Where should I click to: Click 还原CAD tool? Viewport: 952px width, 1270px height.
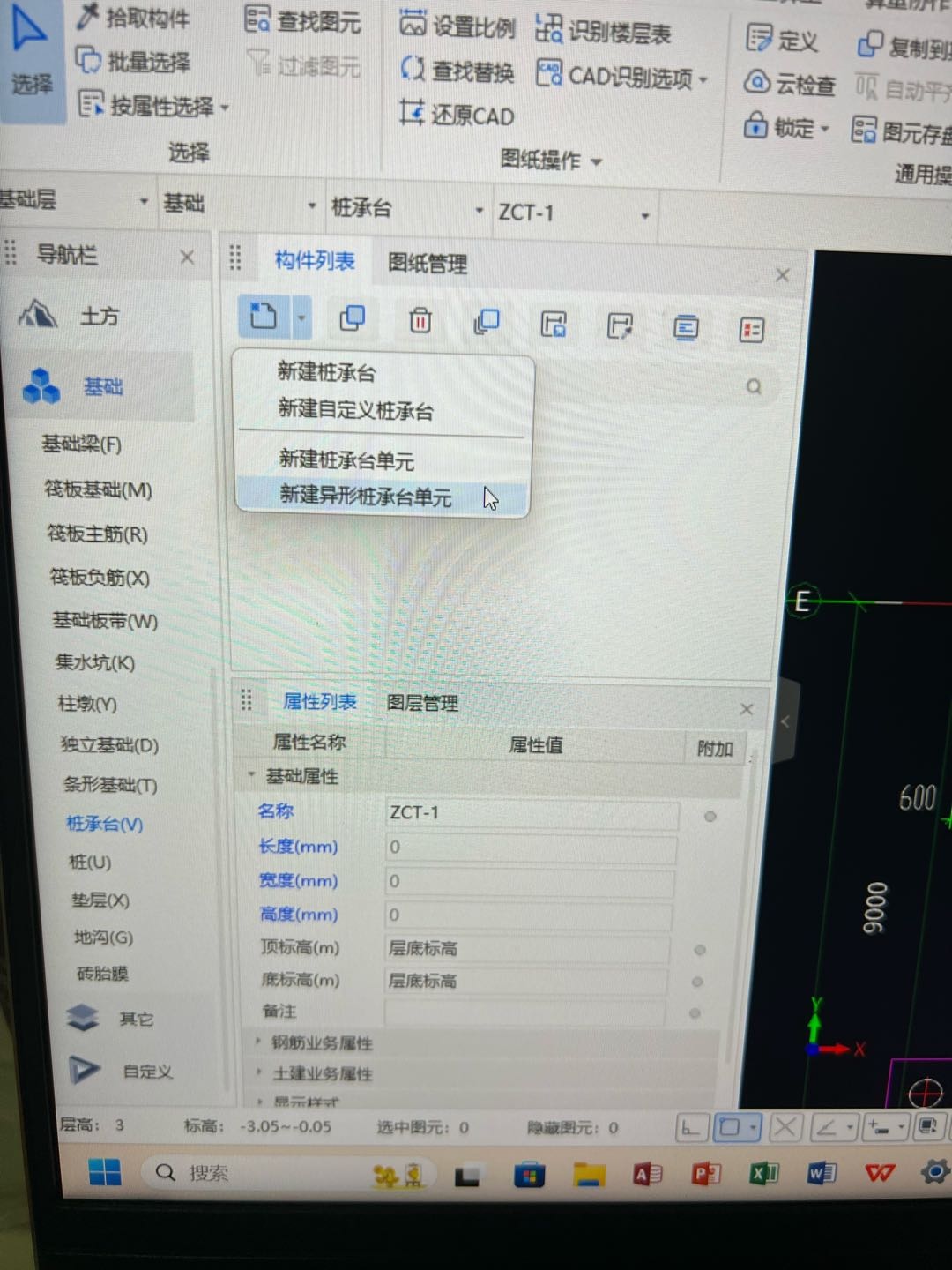pos(457,115)
